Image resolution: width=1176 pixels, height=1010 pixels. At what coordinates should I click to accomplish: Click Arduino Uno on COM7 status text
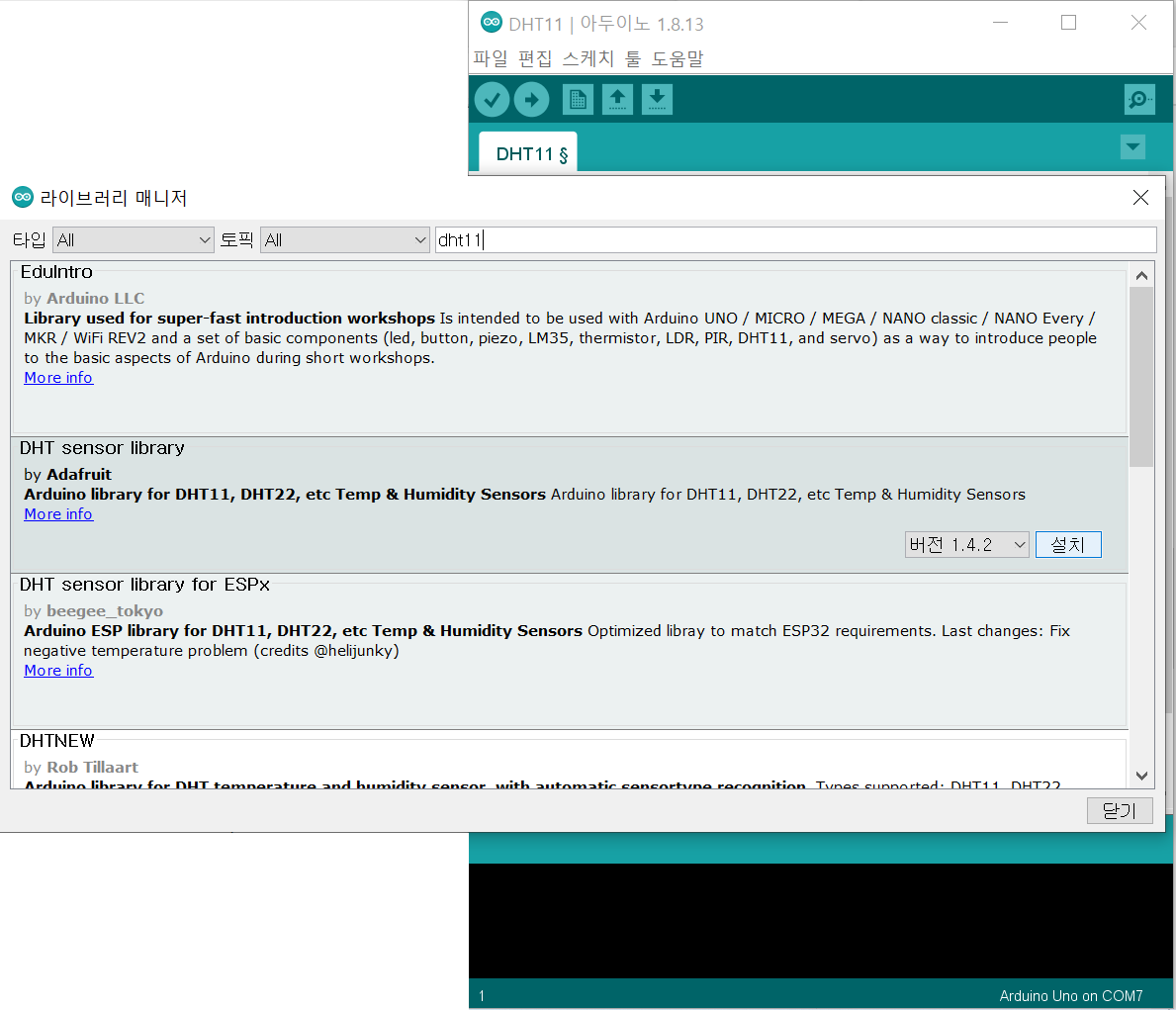tap(1070, 996)
